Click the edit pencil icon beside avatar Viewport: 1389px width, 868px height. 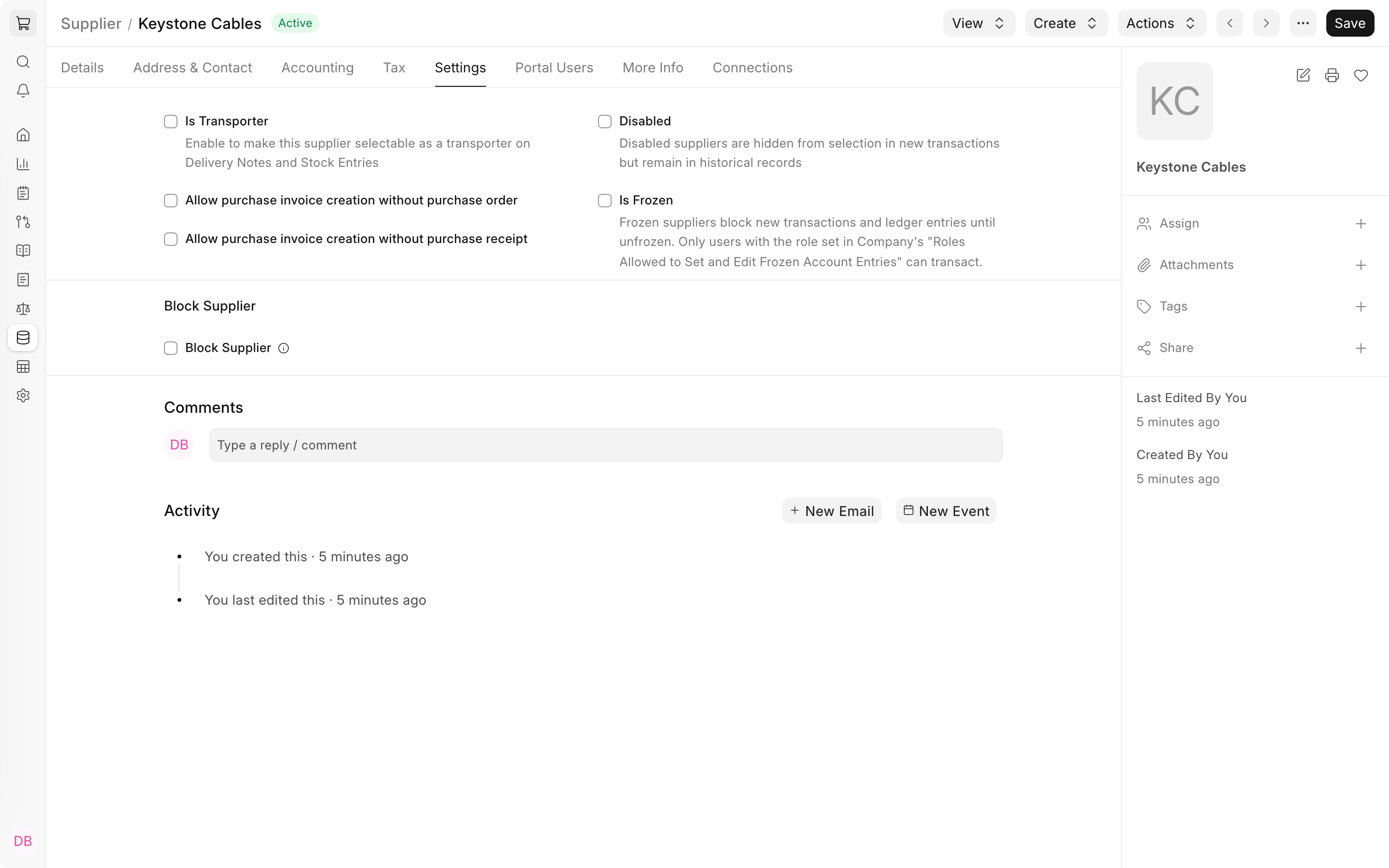point(1303,75)
